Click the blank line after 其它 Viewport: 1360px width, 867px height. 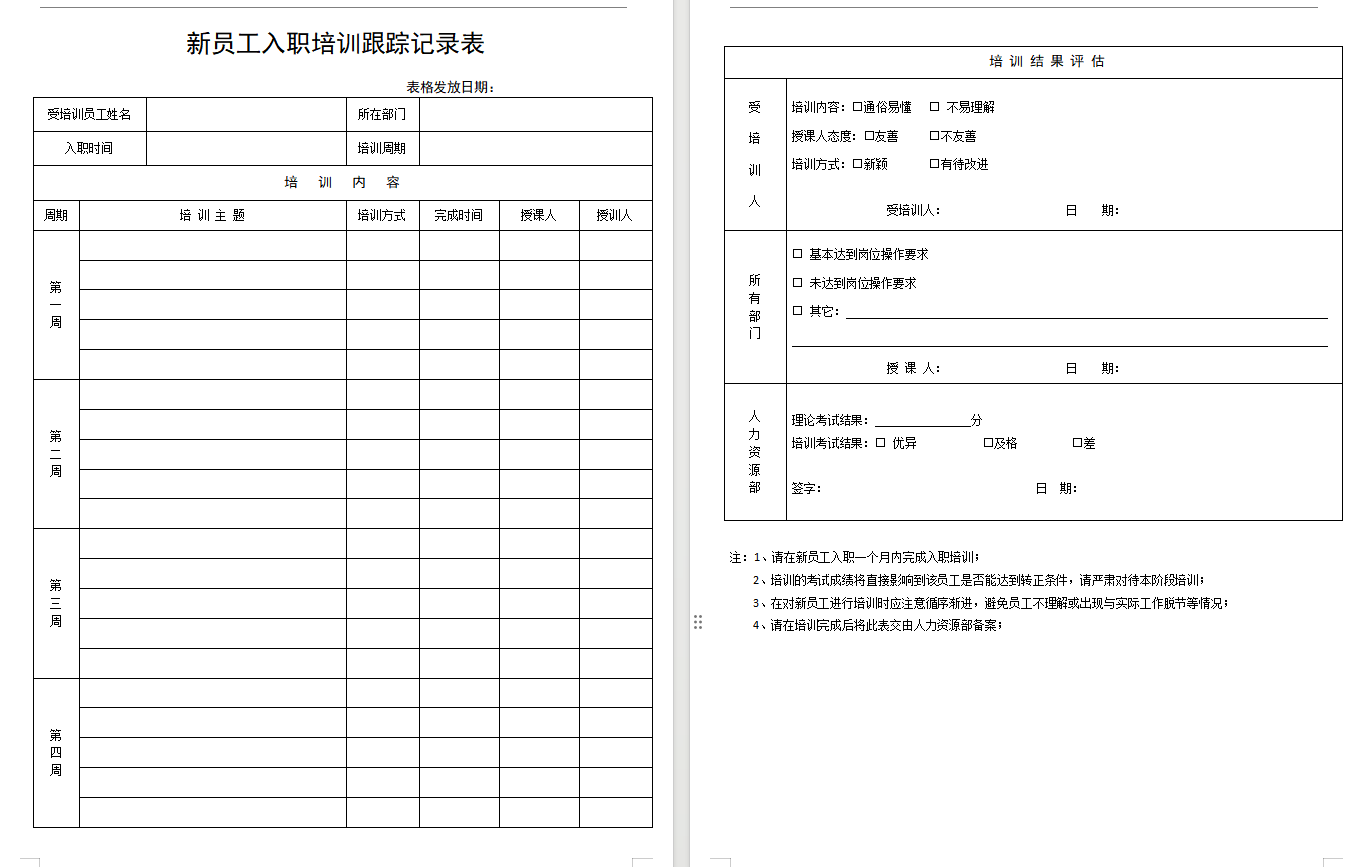click(1087, 312)
